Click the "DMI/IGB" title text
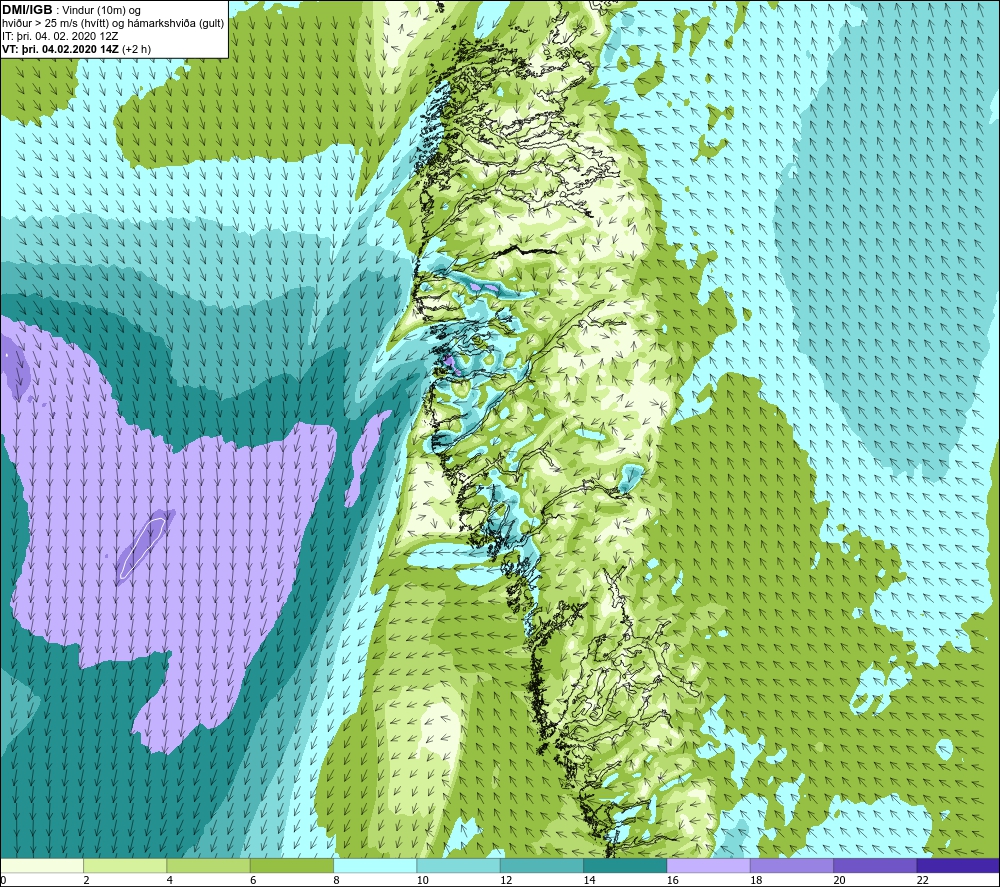Image resolution: width=1000 pixels, height=887 pixels. pos(27,10)
